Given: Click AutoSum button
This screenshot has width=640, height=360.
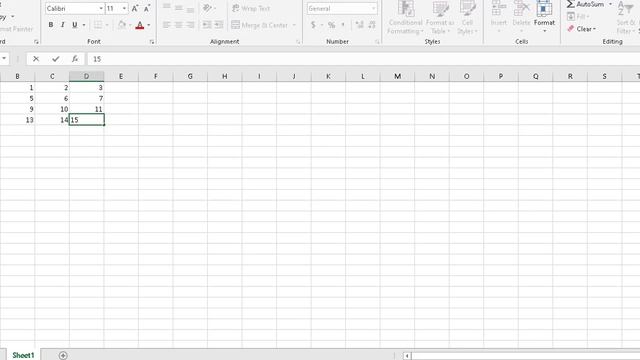Looking at the screenshot, I should (x=585, y=4).
